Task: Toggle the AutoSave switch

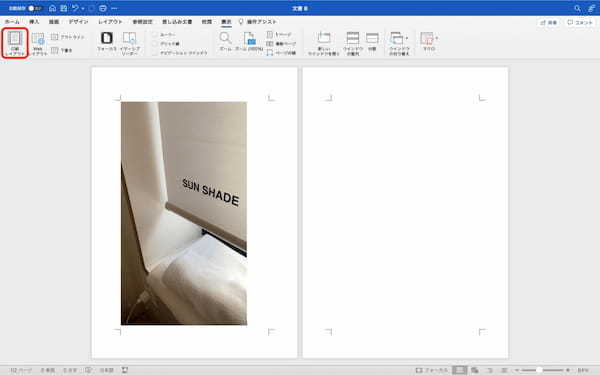Action: (x=34, y=8)
